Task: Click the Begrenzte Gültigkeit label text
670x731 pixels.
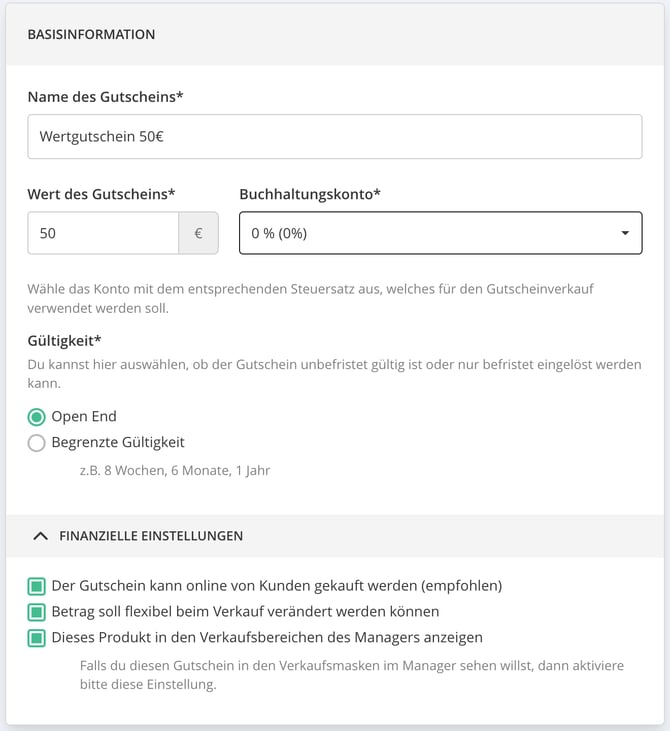Action: (x=118, y=442)
